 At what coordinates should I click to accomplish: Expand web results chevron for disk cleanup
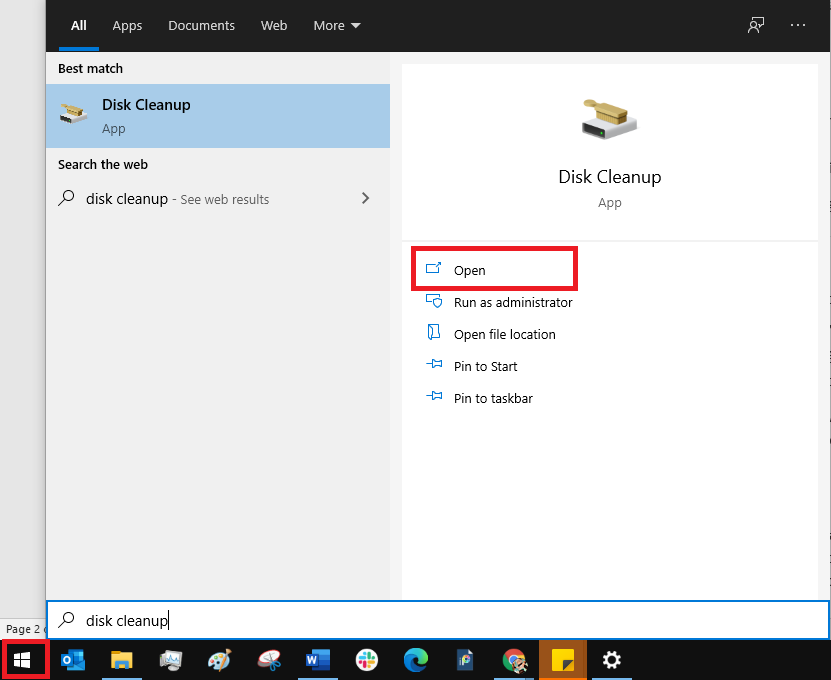tap(365, 198)
